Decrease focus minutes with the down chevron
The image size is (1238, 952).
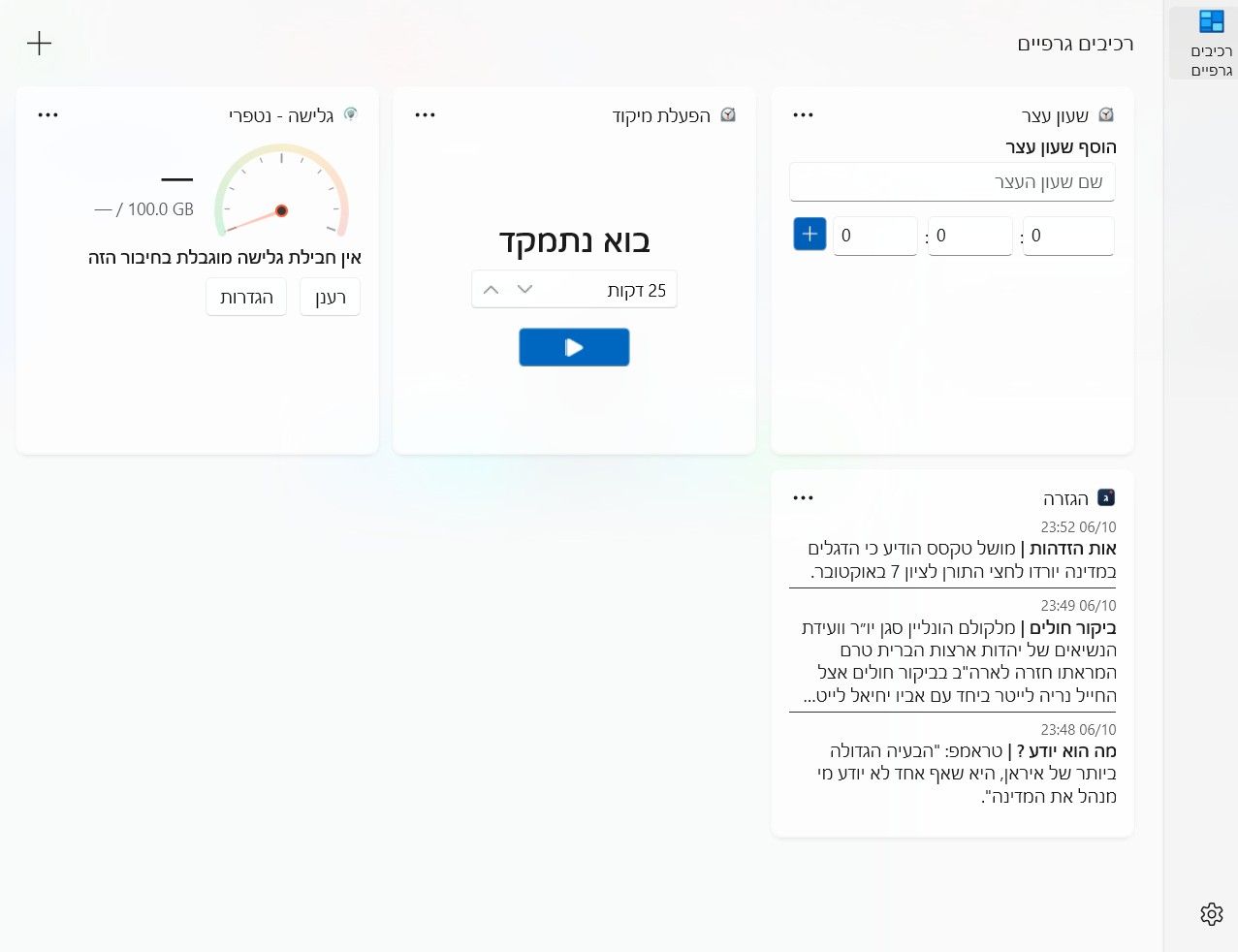coord(525,290)
